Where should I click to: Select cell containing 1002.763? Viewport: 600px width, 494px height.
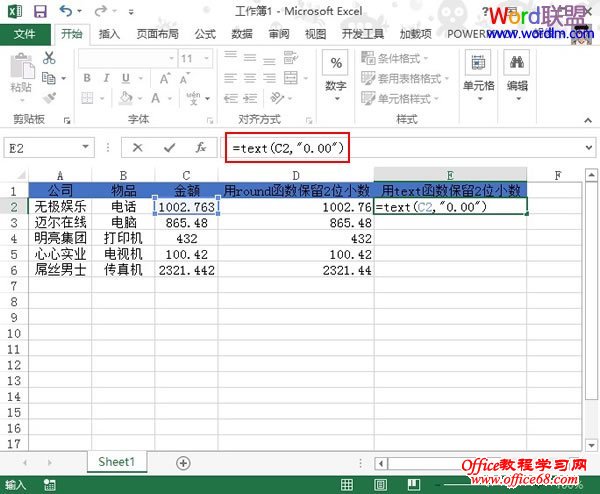tap(186, 207)
